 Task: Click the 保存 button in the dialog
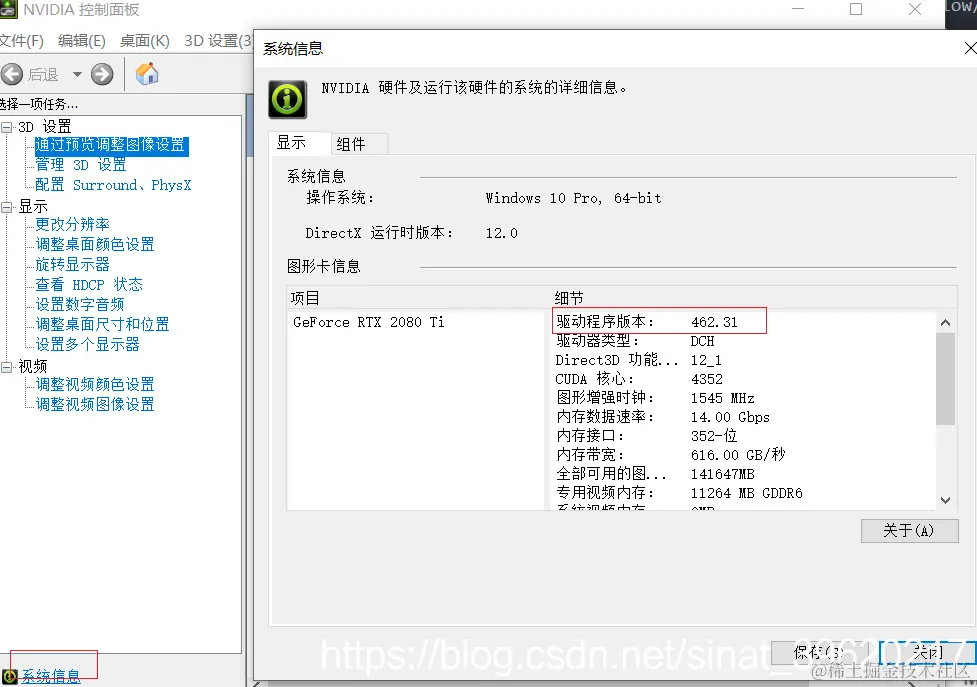[x=819, y=653]
